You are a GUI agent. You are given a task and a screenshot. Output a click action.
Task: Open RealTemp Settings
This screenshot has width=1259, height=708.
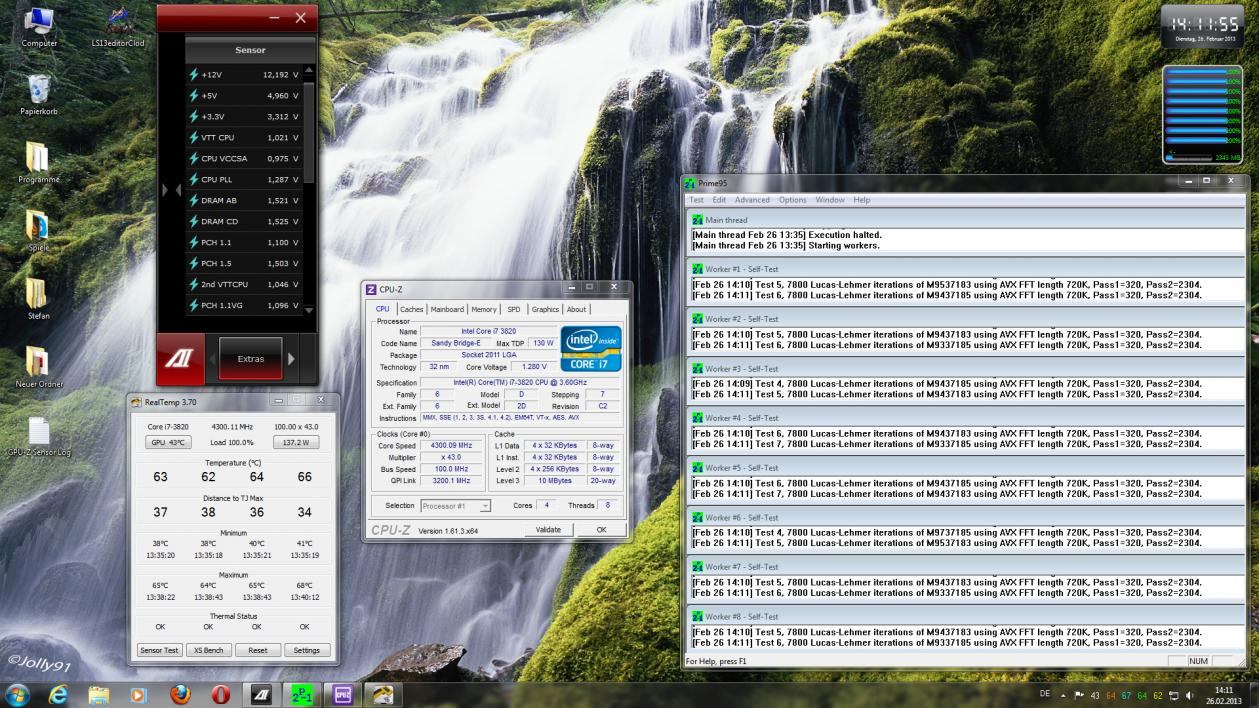tap(306, 650)
